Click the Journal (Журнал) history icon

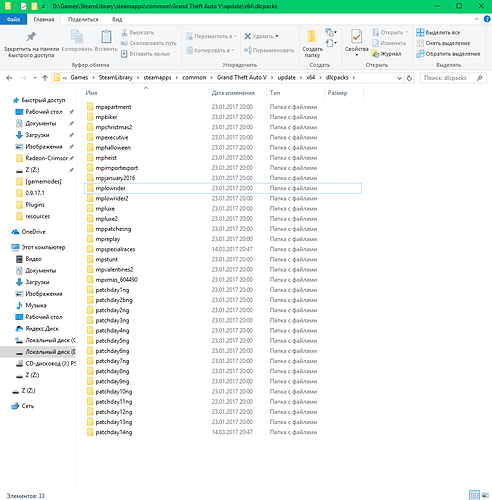pyautogui.click(x=376, y=54)
